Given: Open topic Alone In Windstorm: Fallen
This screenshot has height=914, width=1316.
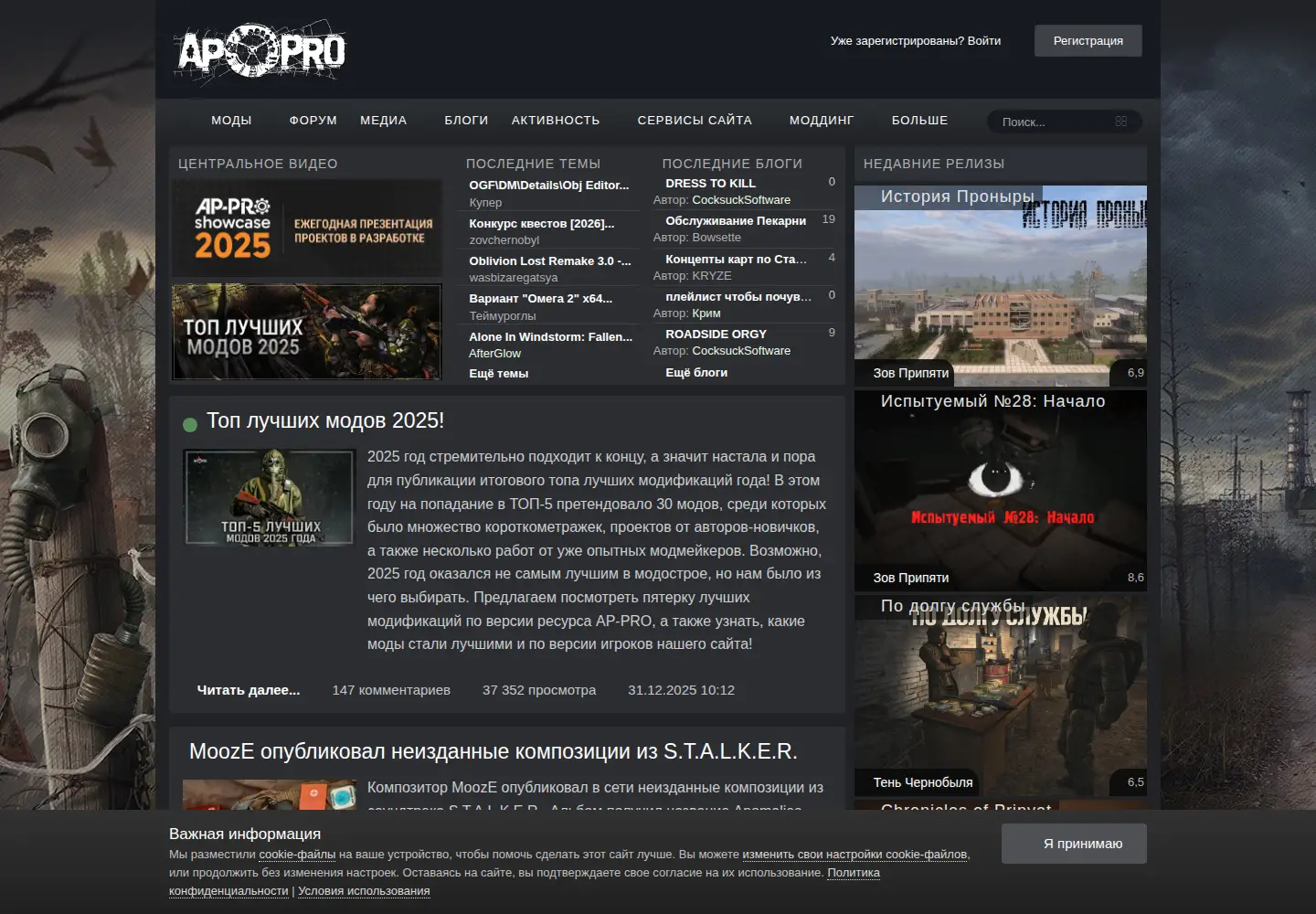Looking at the screenshot, I should [x=551, y=336].
